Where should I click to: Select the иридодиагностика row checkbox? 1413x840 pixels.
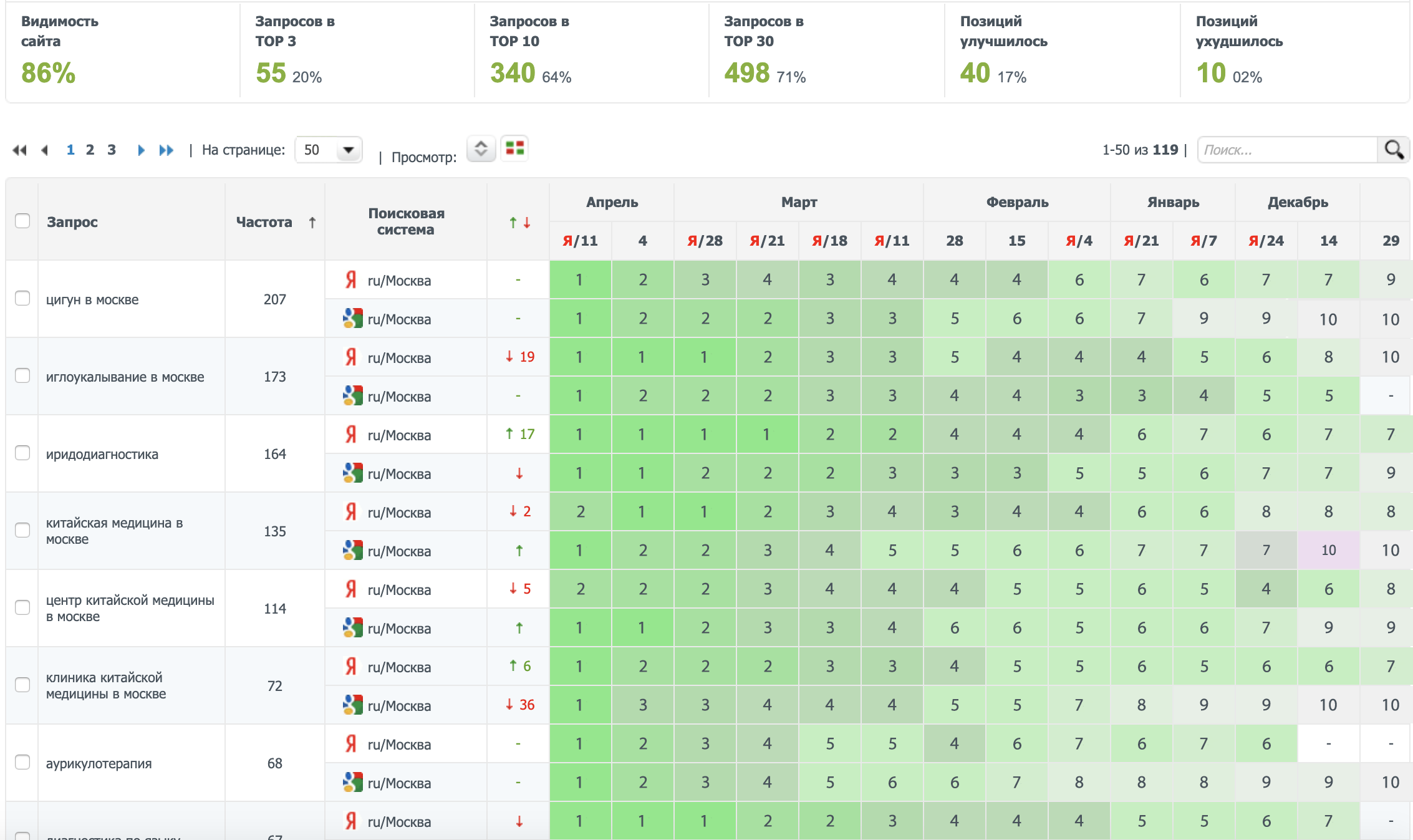pos(22,453)
